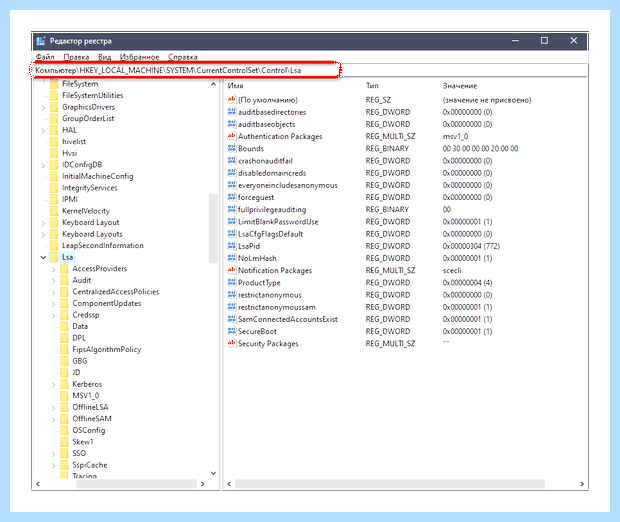Click the tree pane horizontal scroll right arrow
This screenshot has width=620, height=522.
(x=202, y=484)
